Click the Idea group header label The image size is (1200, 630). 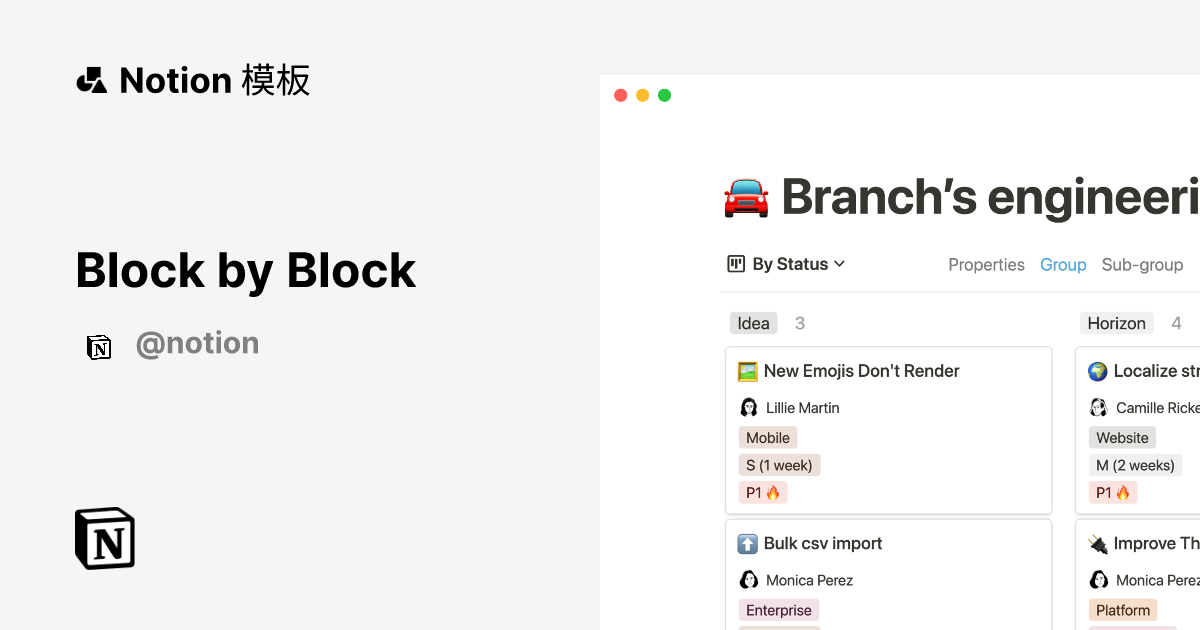[x=753, y=323]
